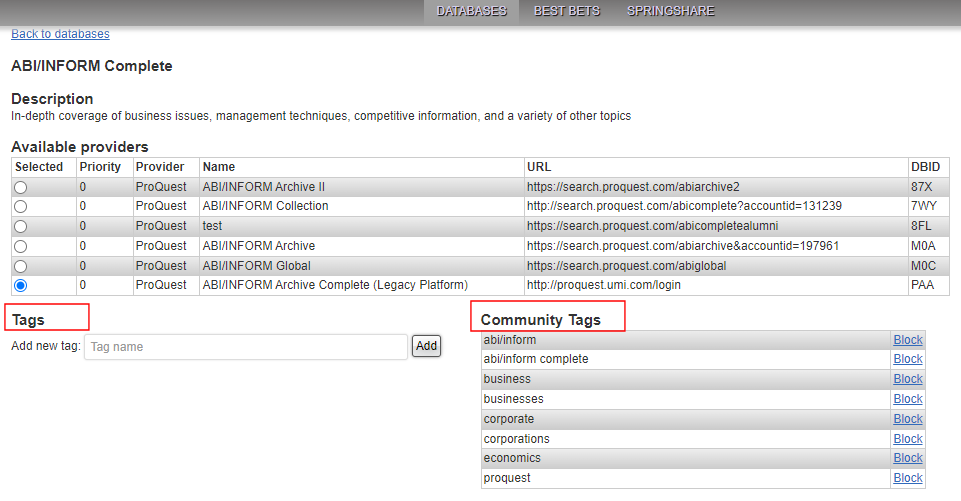The height and width of the screenshot is (501, 961).
Task: Click the 'ABI/INFORM Complete' page title
Action: click(92, 66)
